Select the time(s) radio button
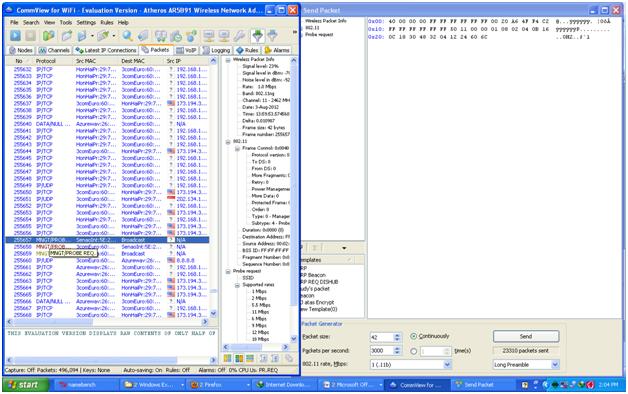The width and height of the screenshot is (628, 394). pos(414,351)
